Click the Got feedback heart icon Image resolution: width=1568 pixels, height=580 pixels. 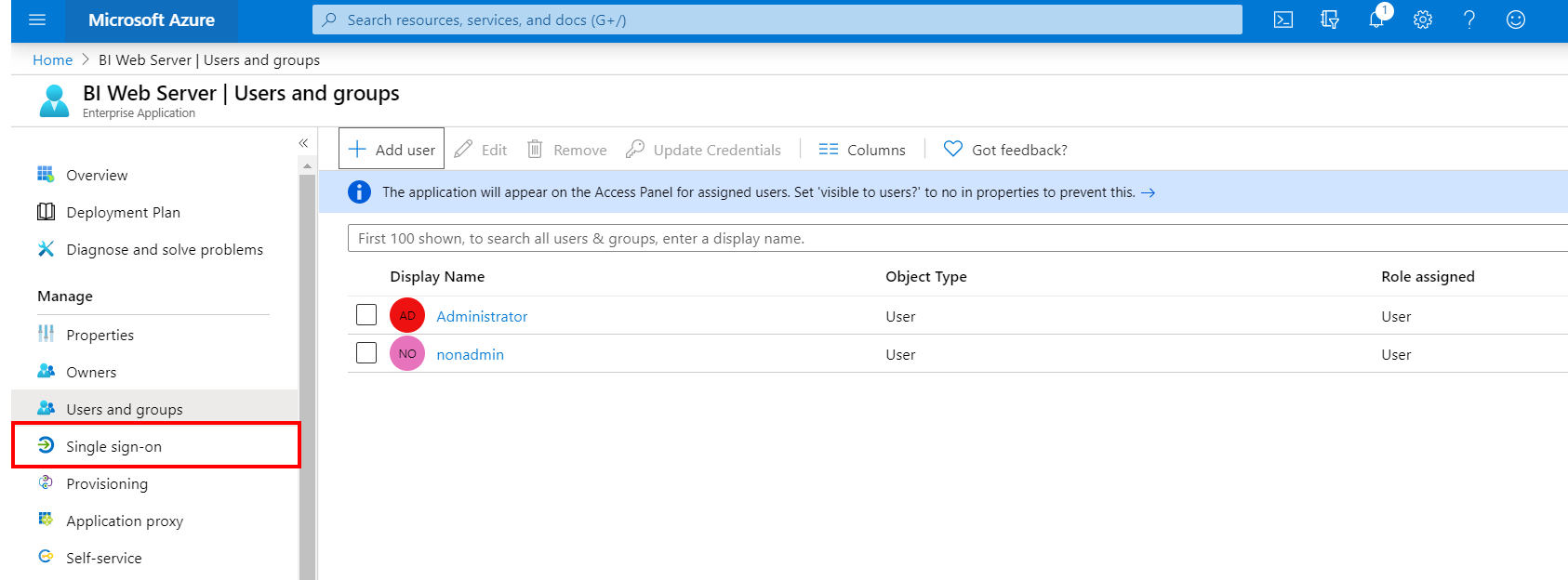[x=953, y=149]
